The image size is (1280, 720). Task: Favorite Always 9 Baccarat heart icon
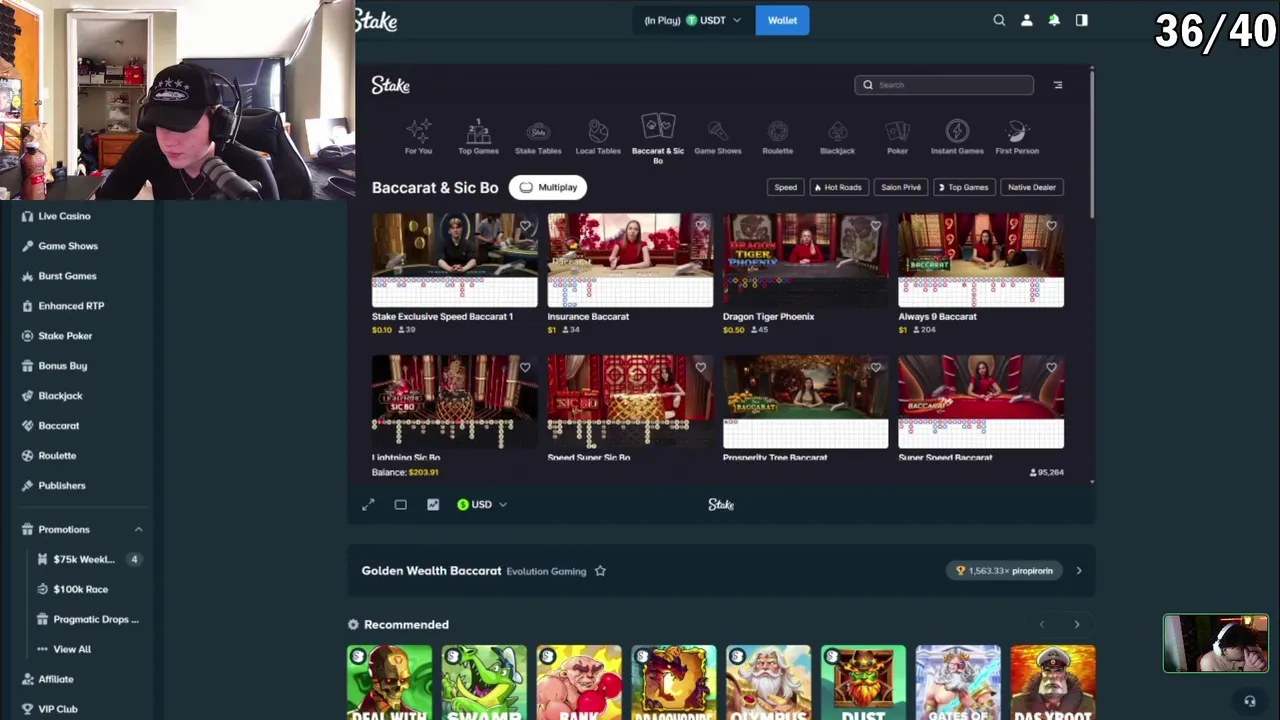point(1051,226)
